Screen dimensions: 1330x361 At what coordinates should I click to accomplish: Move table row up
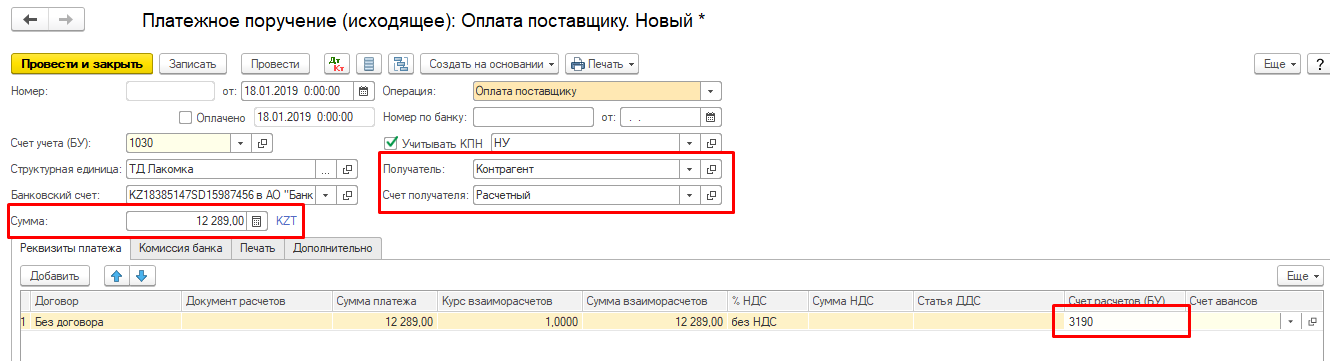point(118,275)
